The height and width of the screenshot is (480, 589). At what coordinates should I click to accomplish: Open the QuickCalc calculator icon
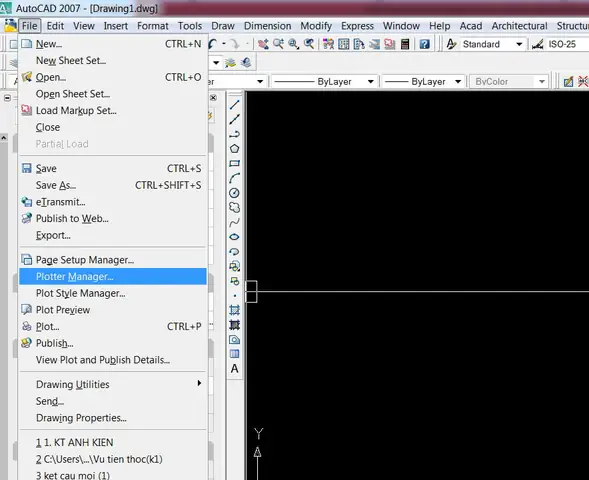click(405, 44)
